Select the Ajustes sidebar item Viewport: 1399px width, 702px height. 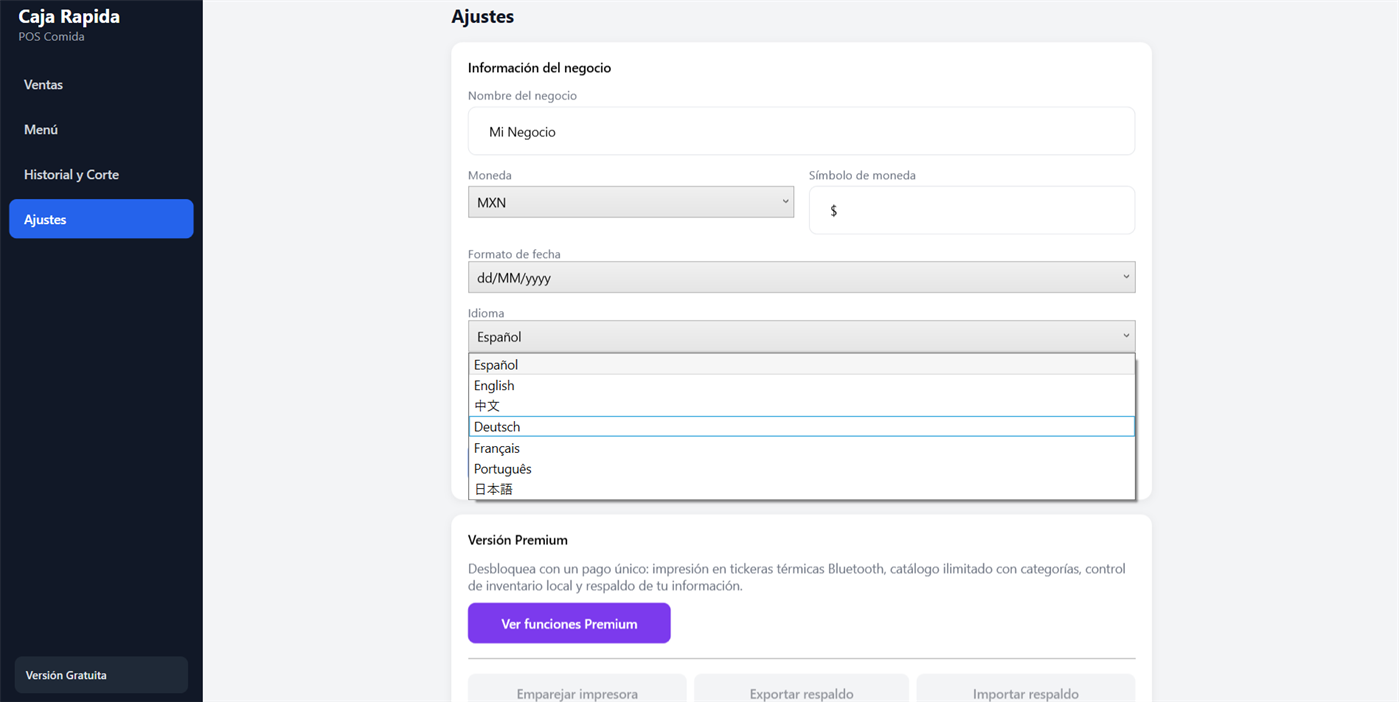101,219
